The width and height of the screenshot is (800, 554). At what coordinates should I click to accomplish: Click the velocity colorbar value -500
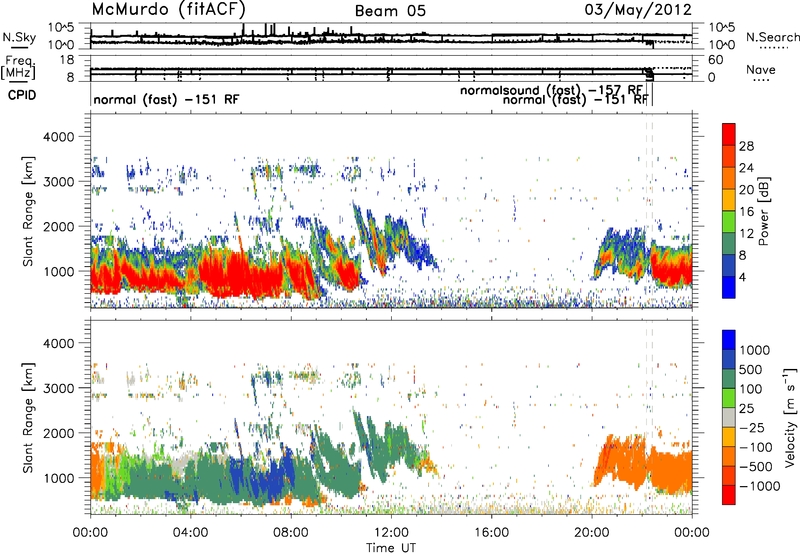tap(756, 466)
